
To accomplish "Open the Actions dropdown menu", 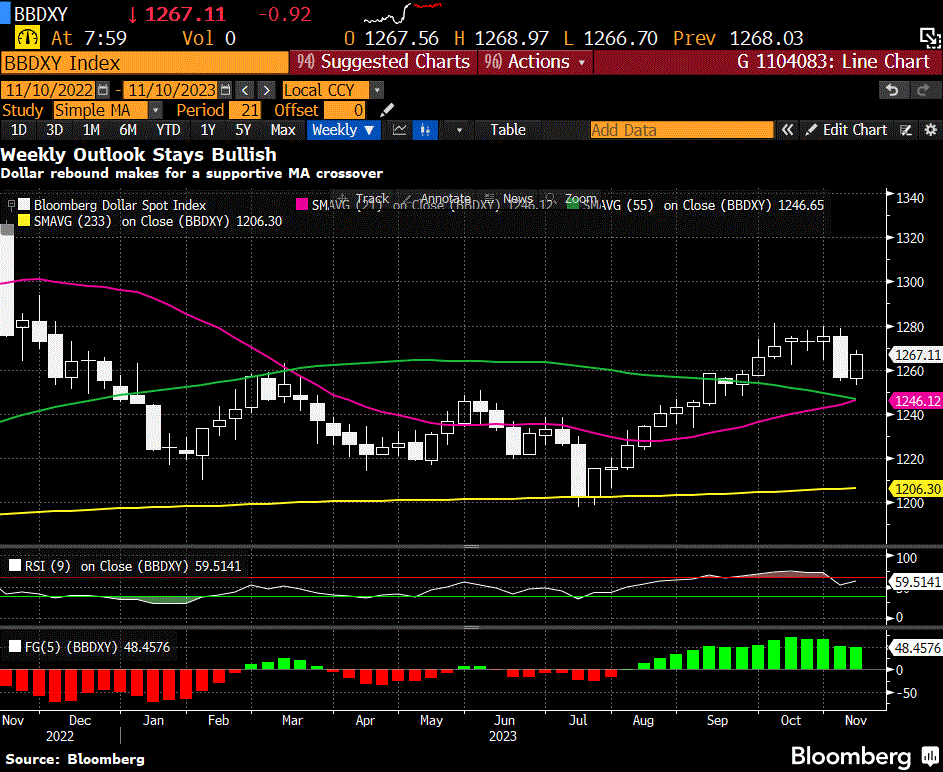I will pos(535,62).
